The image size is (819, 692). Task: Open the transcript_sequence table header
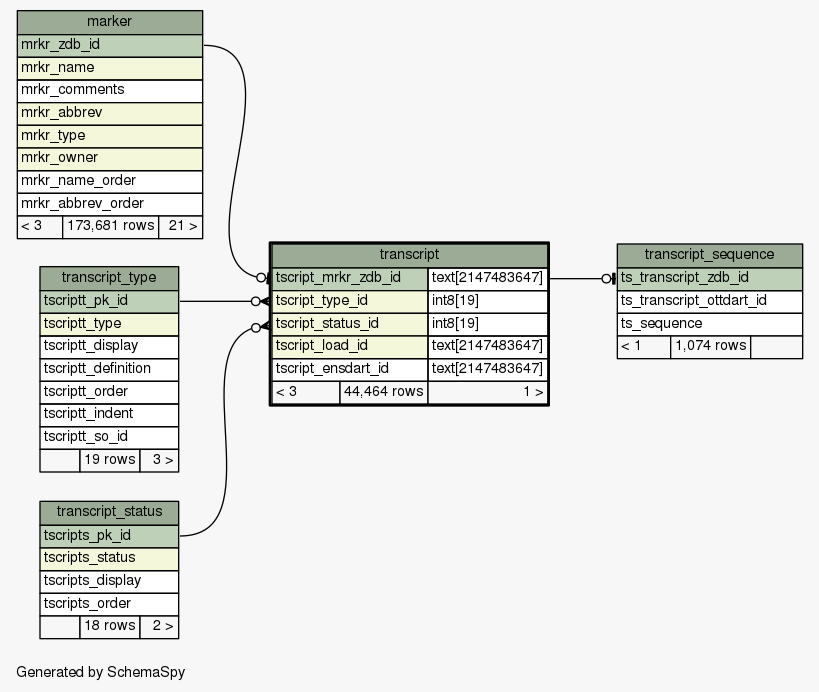tap(709, 254)
